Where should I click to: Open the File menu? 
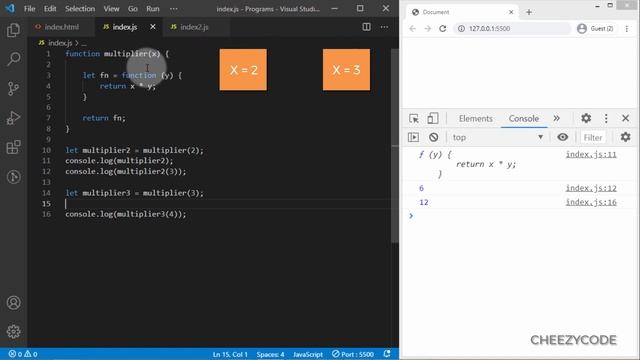pos(29,9)
